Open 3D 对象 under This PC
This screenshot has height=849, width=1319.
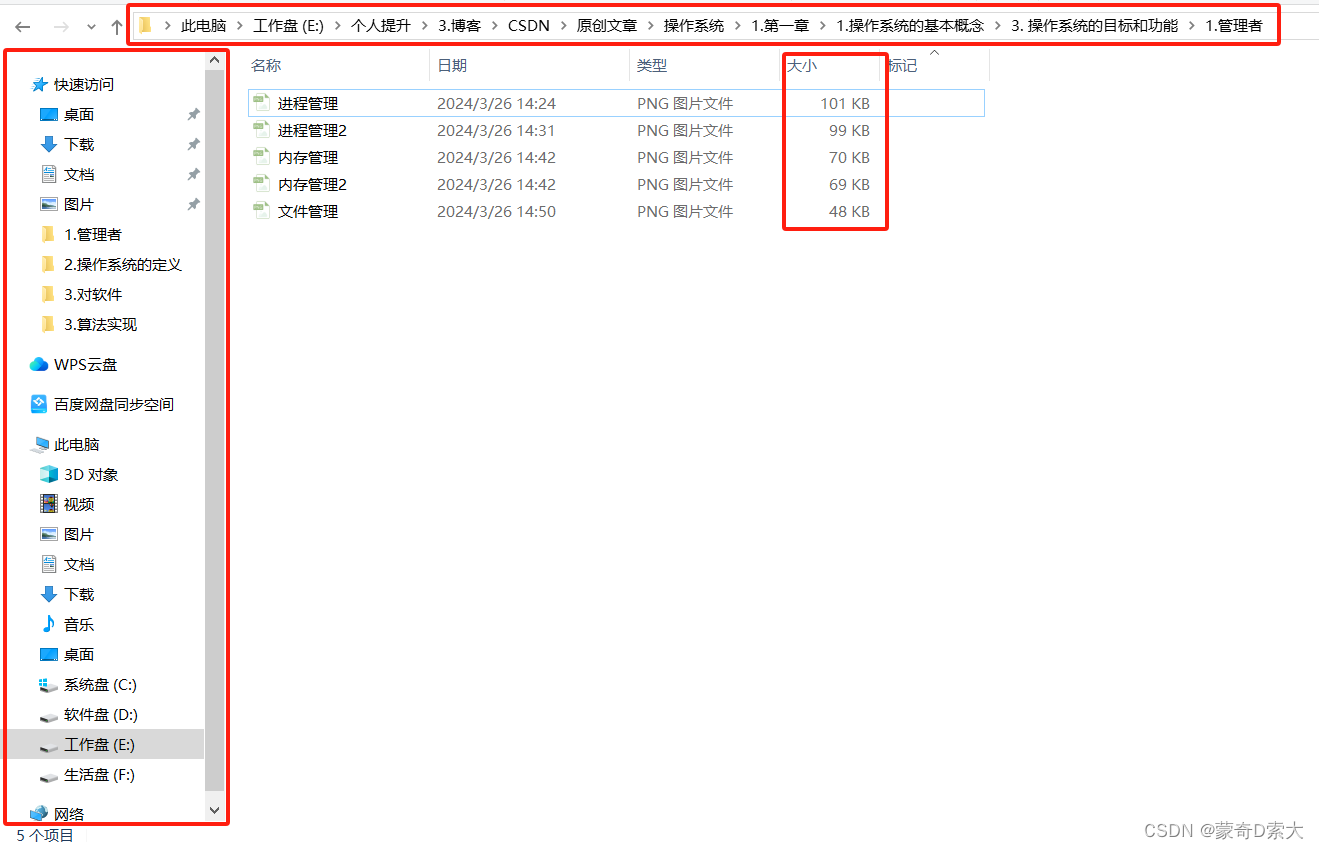tap(91, 475)
